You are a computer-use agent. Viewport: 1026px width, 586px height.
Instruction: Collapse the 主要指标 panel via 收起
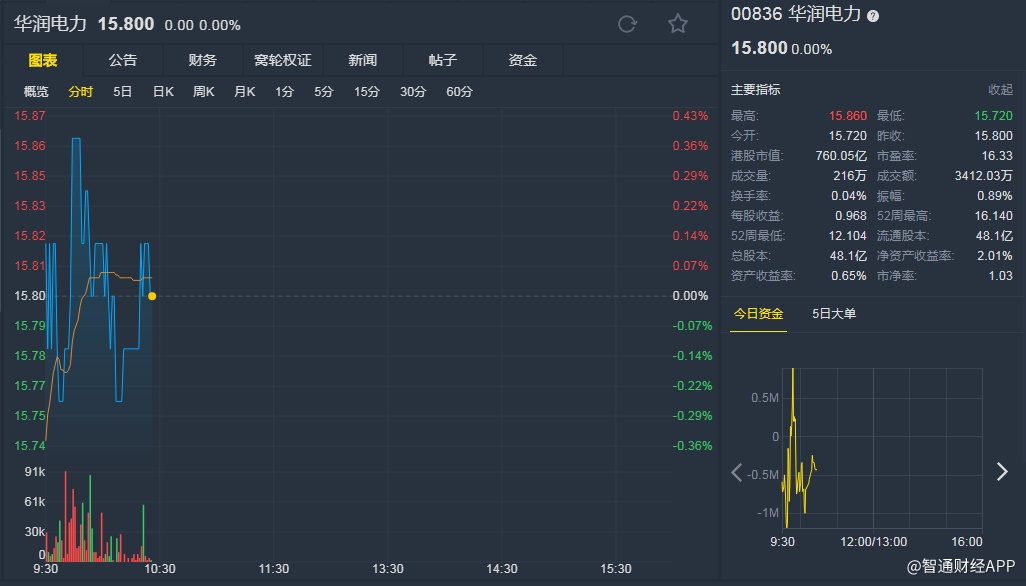click(x=1000, y=90)
